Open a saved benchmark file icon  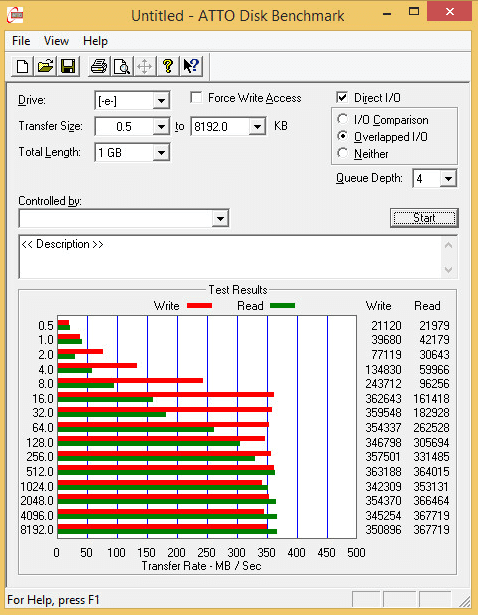(45, 66)
